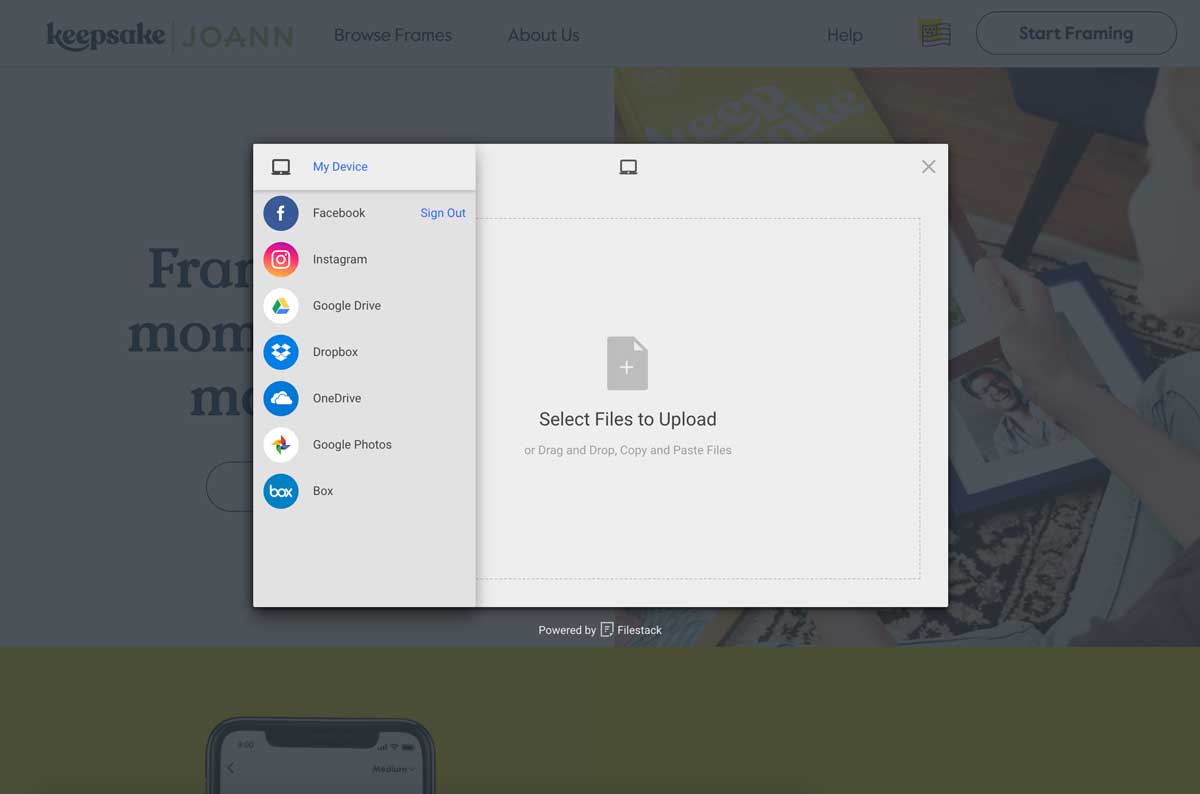Viewport: 1200px width, 794px height.
Task: Choose Box as upload source
Action: pos(364,491)
